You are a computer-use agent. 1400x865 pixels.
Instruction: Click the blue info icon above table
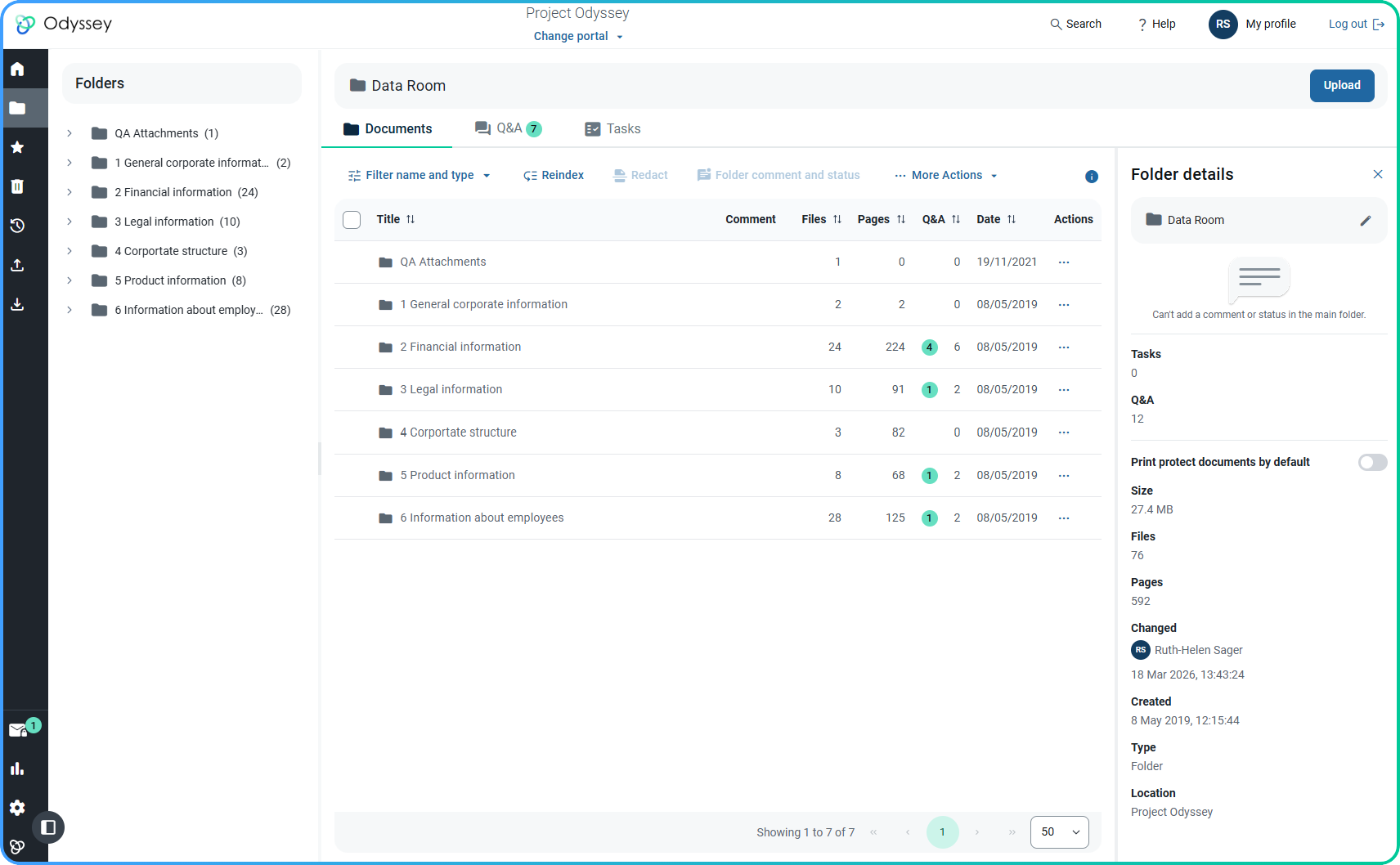click(1091, 177)
